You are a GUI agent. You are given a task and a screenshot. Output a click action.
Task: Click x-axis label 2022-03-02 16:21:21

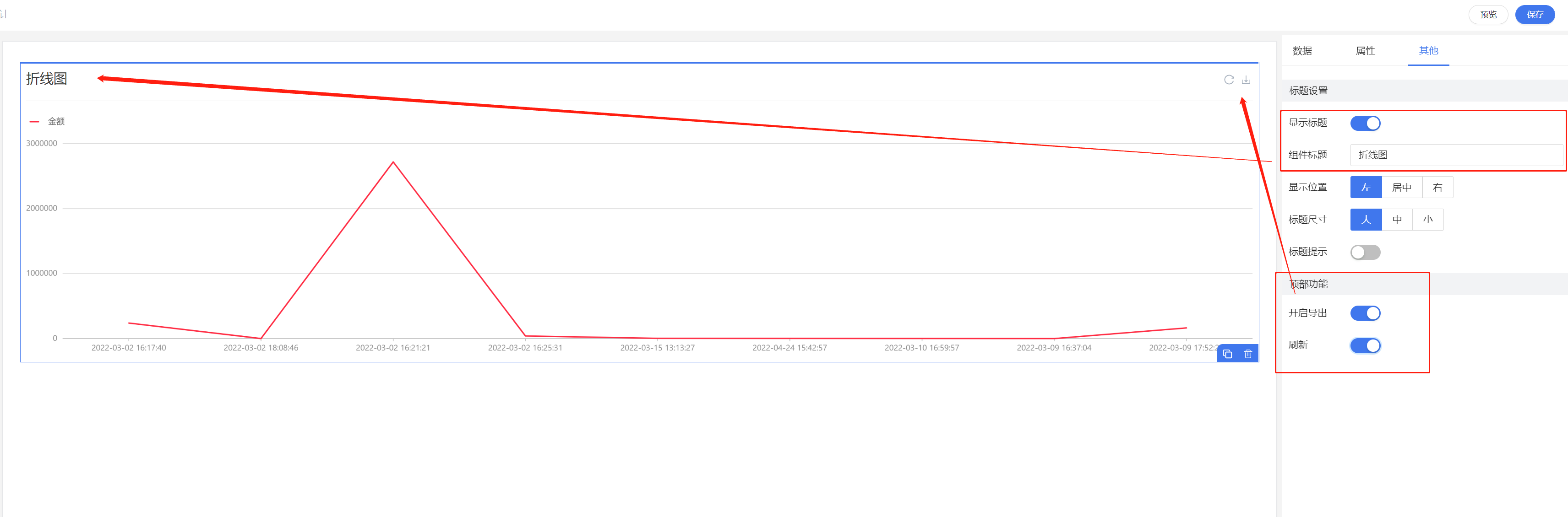(x=392, y=348)
